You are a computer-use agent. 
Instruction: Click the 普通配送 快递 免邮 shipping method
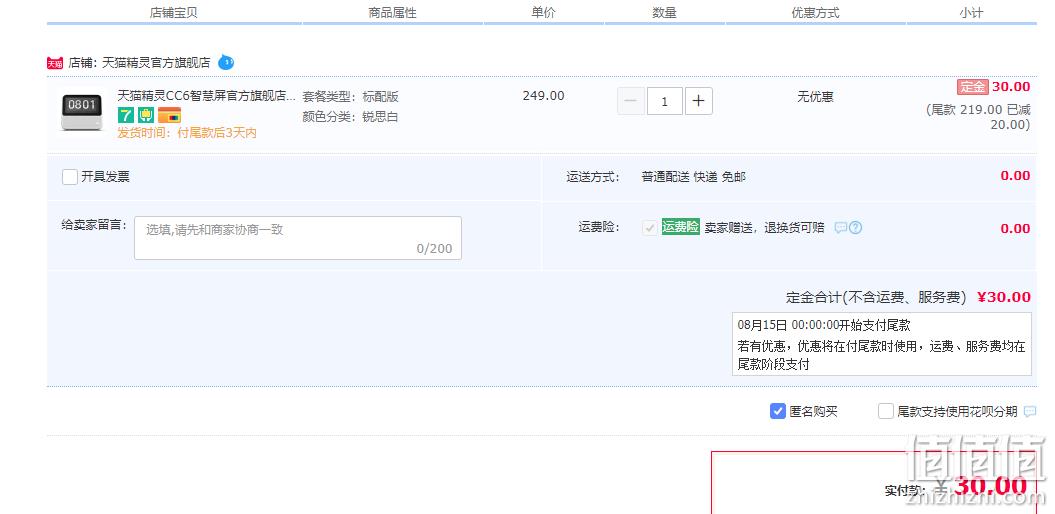(694, 177)
